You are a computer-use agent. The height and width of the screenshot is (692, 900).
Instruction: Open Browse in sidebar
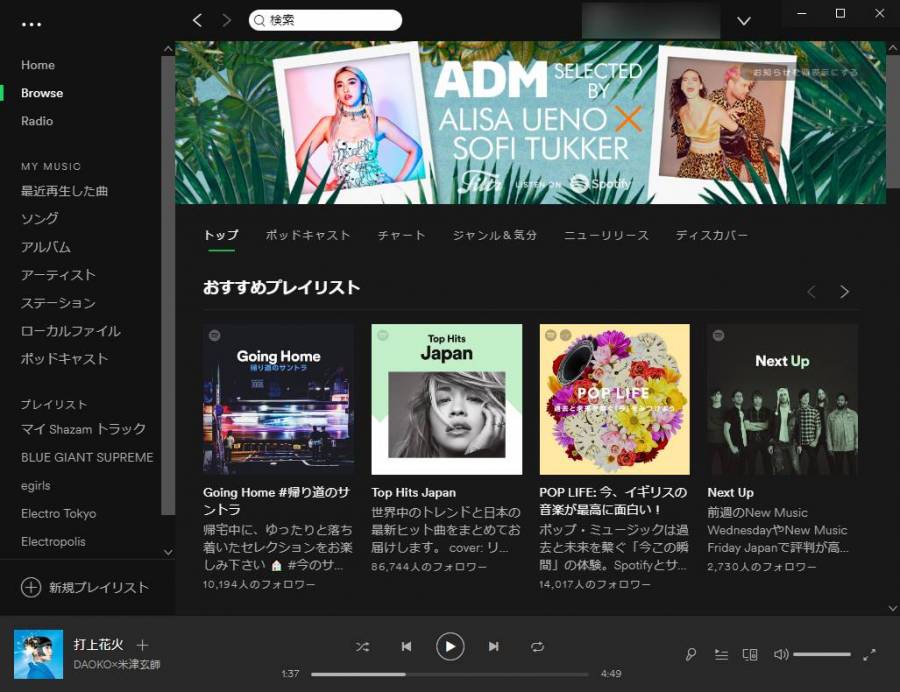(x=42, y=93)
